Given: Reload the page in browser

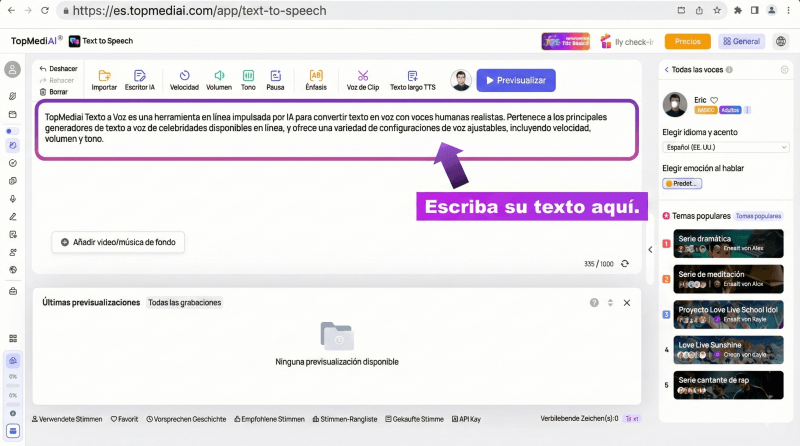Looking at the screenshot, I should (x=45, y=10).
